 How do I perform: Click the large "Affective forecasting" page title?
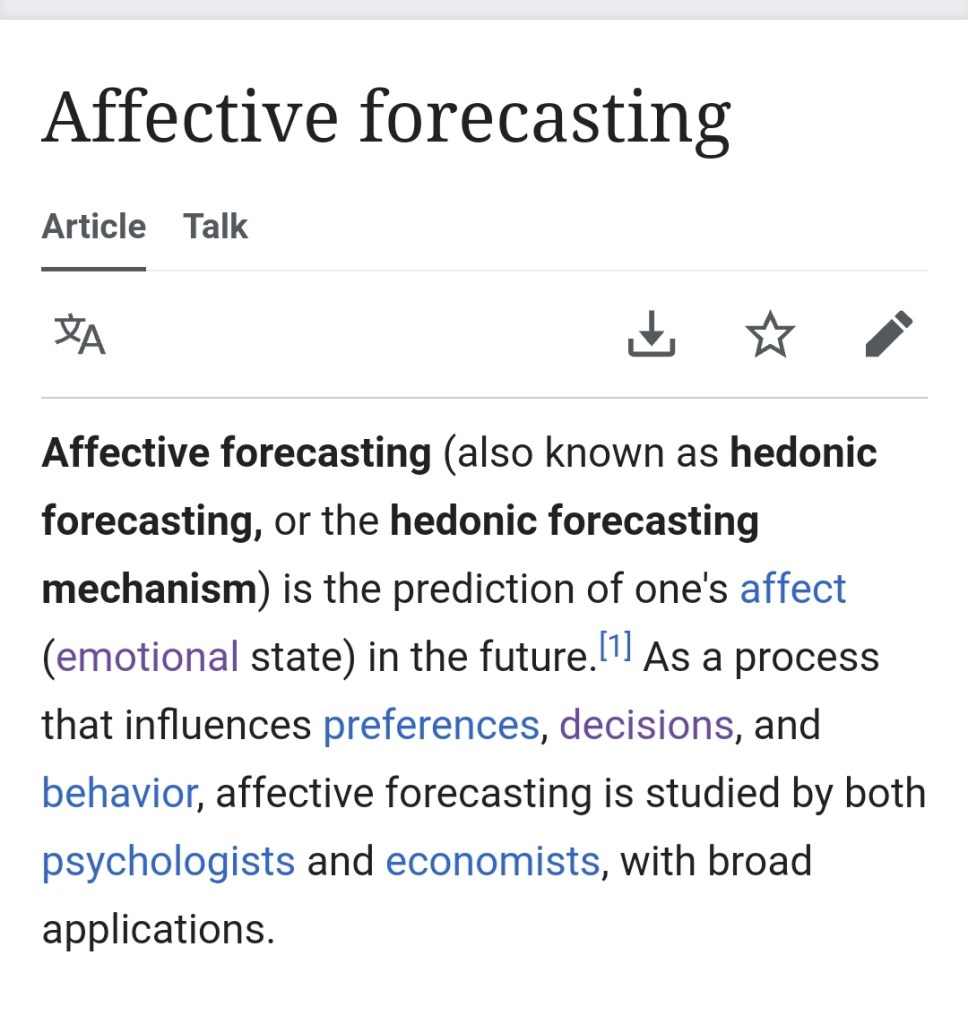(x=386, y=118)
